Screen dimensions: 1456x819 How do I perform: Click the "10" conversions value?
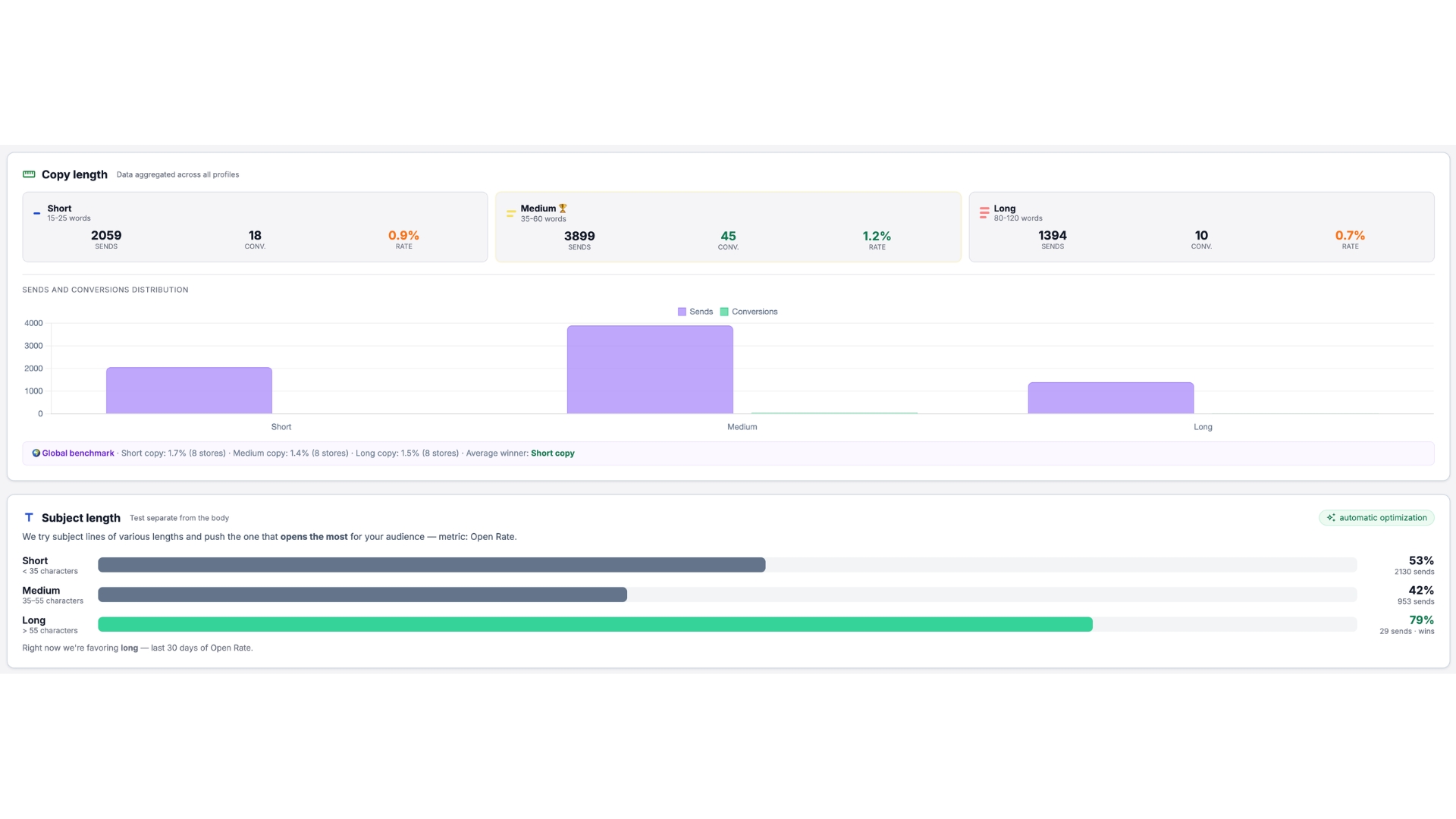[x=1201, y=236]
